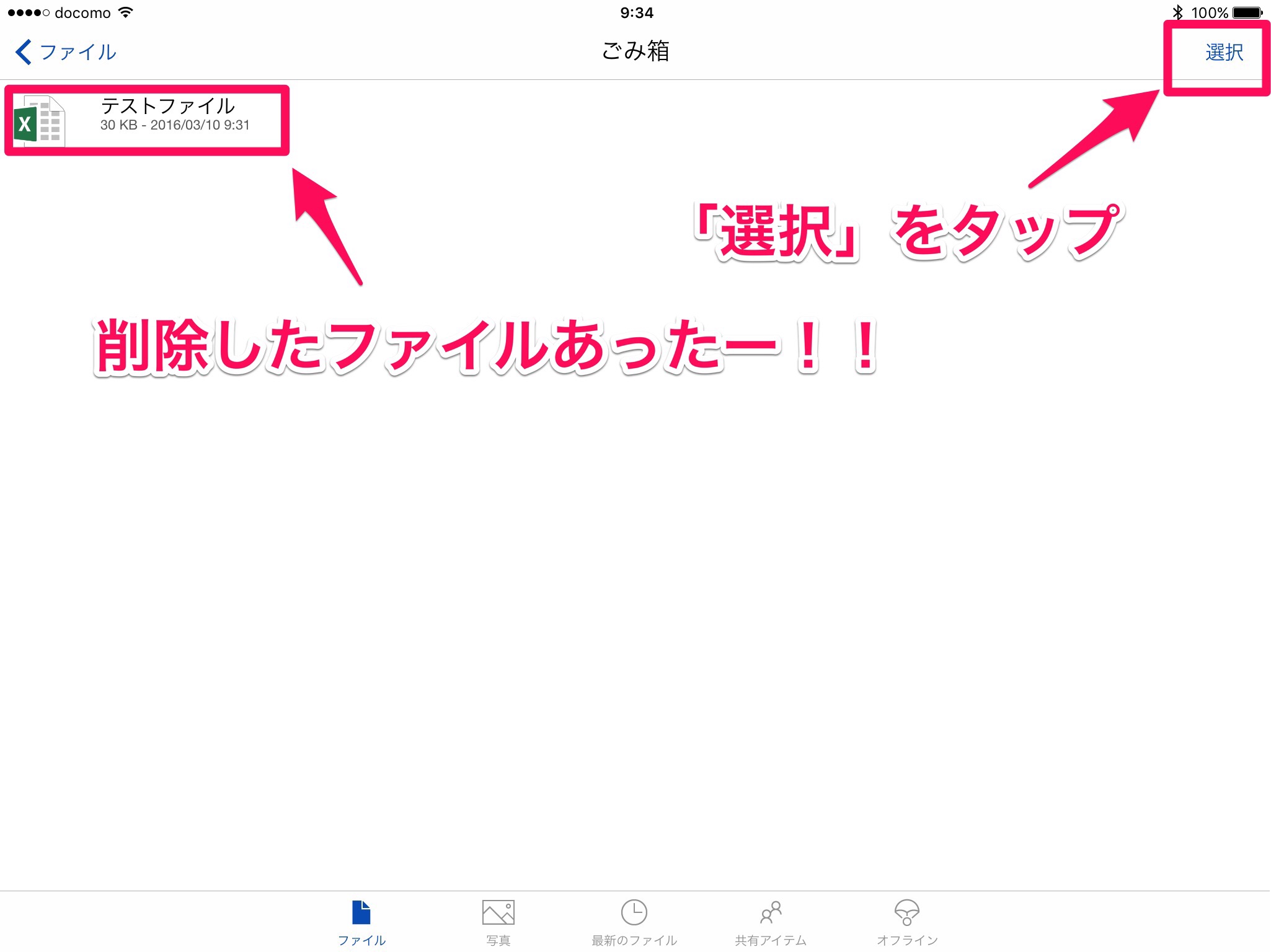
Task: Open the 最新のファイル clock icon
Action: [x=634, y=912]
